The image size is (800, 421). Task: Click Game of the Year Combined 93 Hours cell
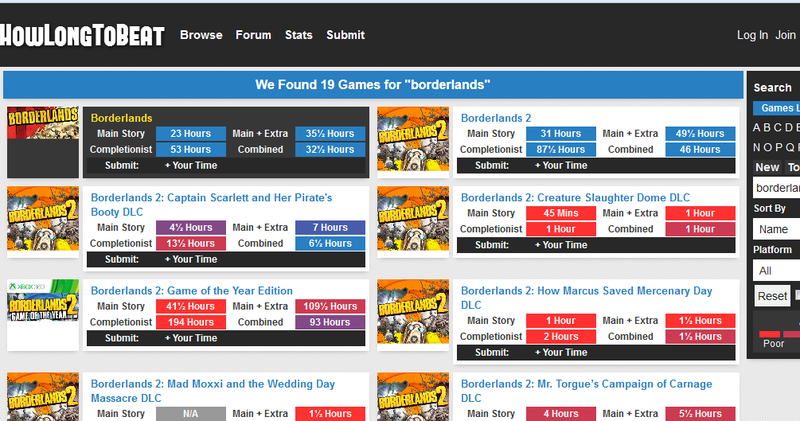(x=330, y=322)
